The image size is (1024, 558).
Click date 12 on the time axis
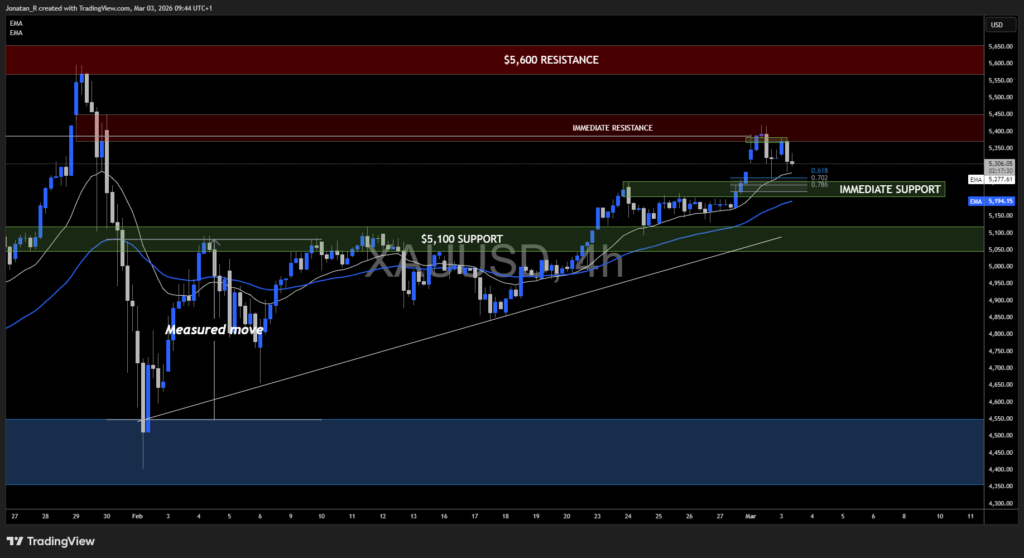coord(383,516)
